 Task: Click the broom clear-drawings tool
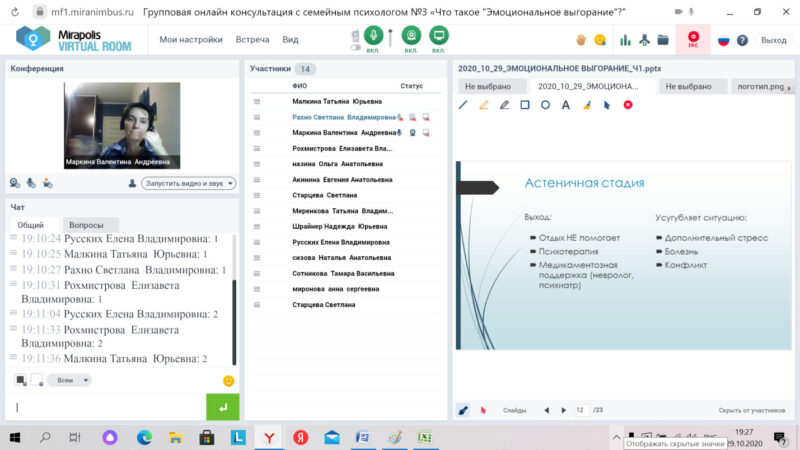coord(587,105)
